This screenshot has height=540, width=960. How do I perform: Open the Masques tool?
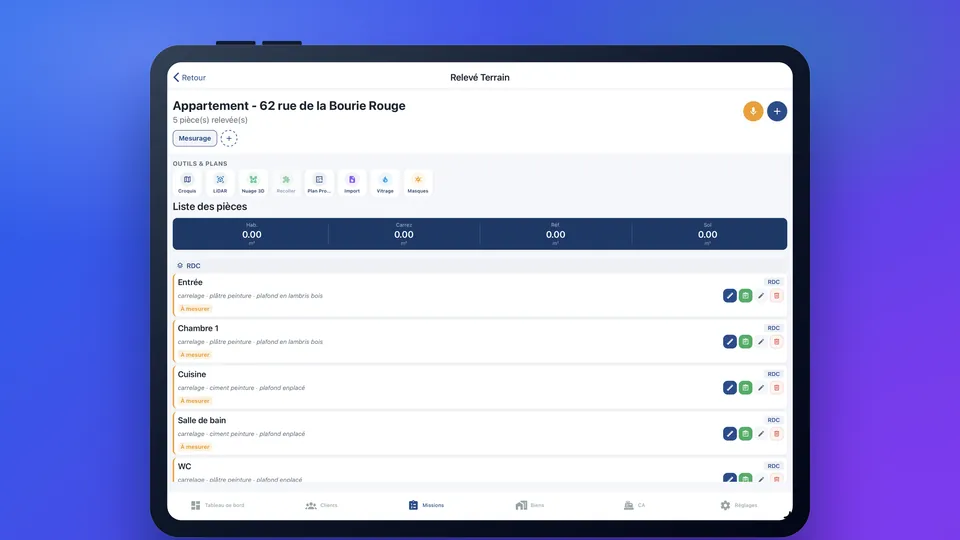418,183
